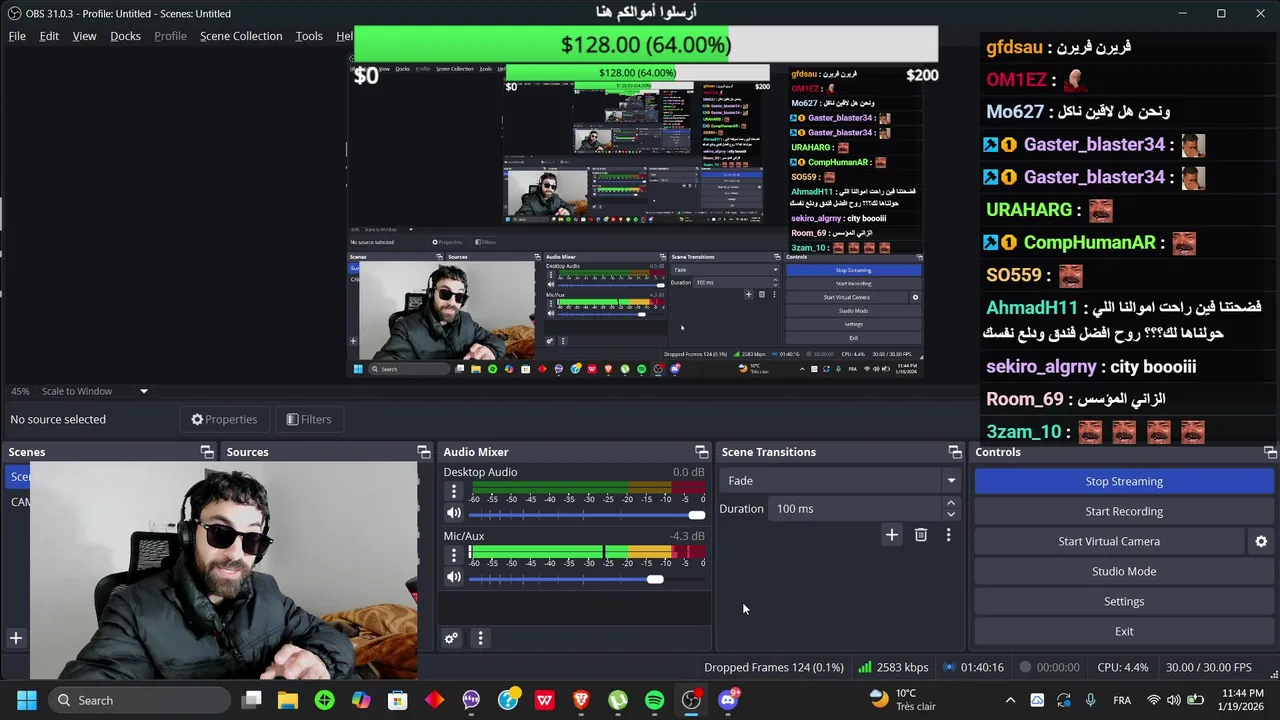The image size is (1280, 720).
Task: Open Desktop Audio three-dot options menu
Action: [x=454, y=491]
